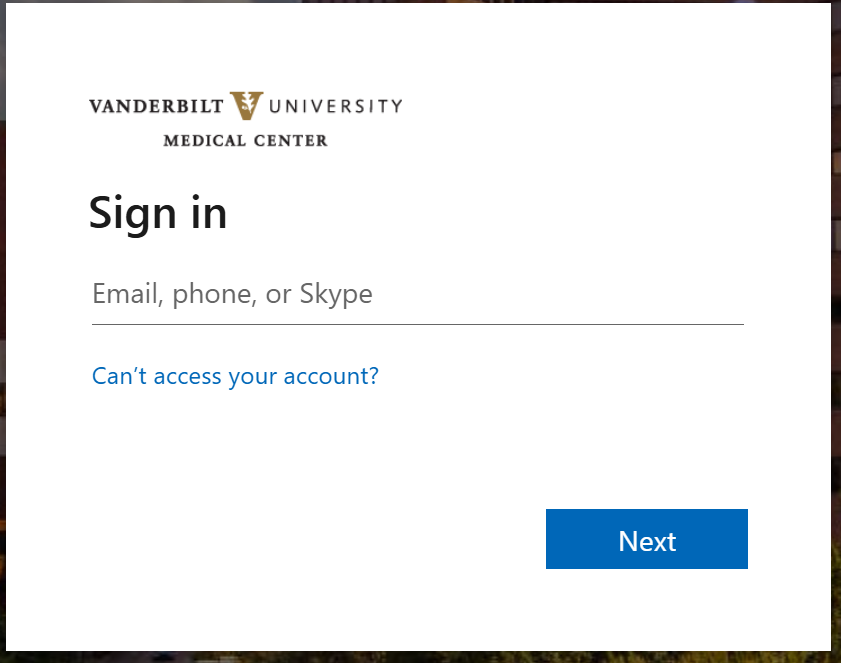Viewport: 841px width, 663px height.
Task: Activate the username text box
Action: (x=417, y=295)
